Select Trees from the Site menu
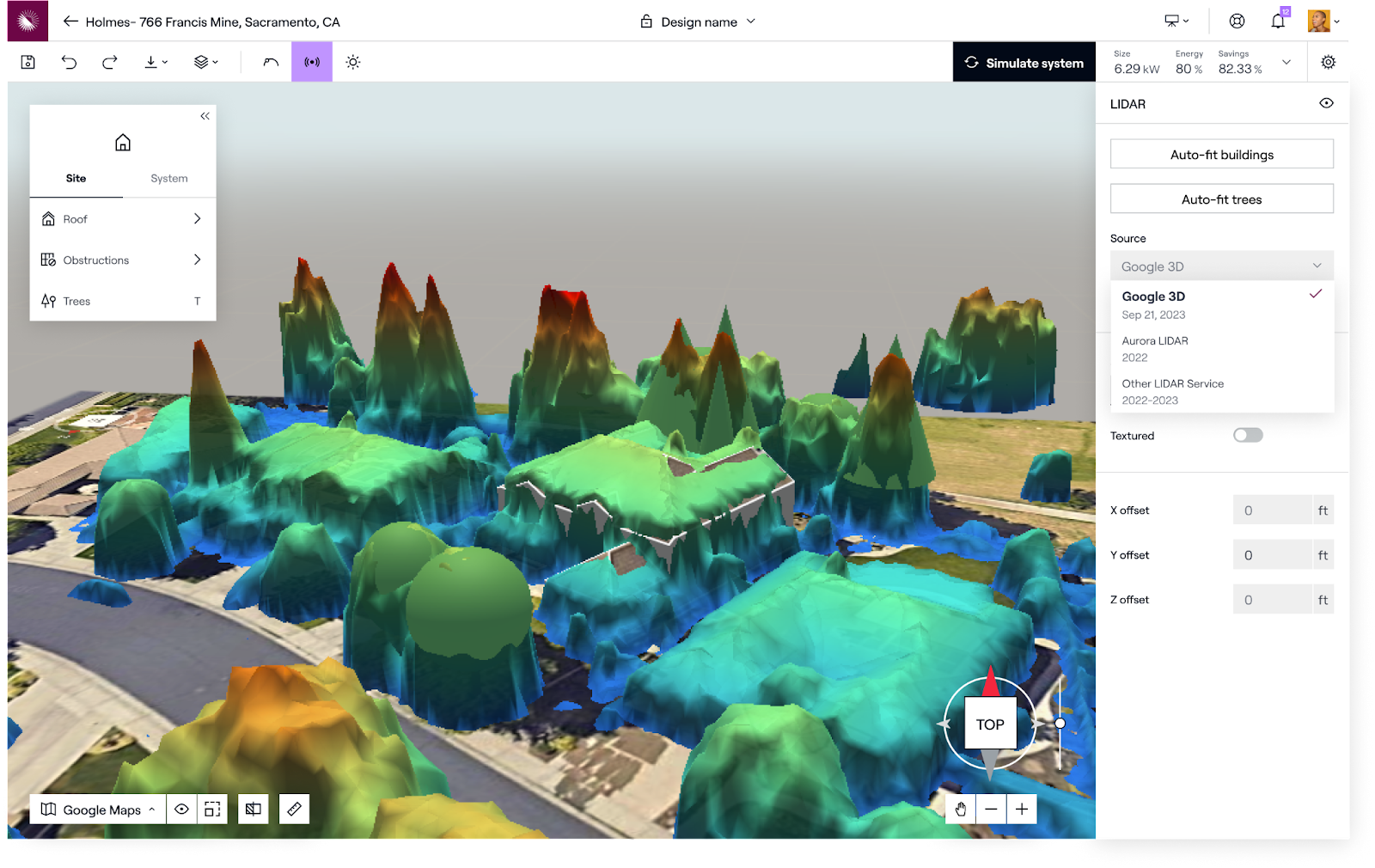 [x=122, y=301]
